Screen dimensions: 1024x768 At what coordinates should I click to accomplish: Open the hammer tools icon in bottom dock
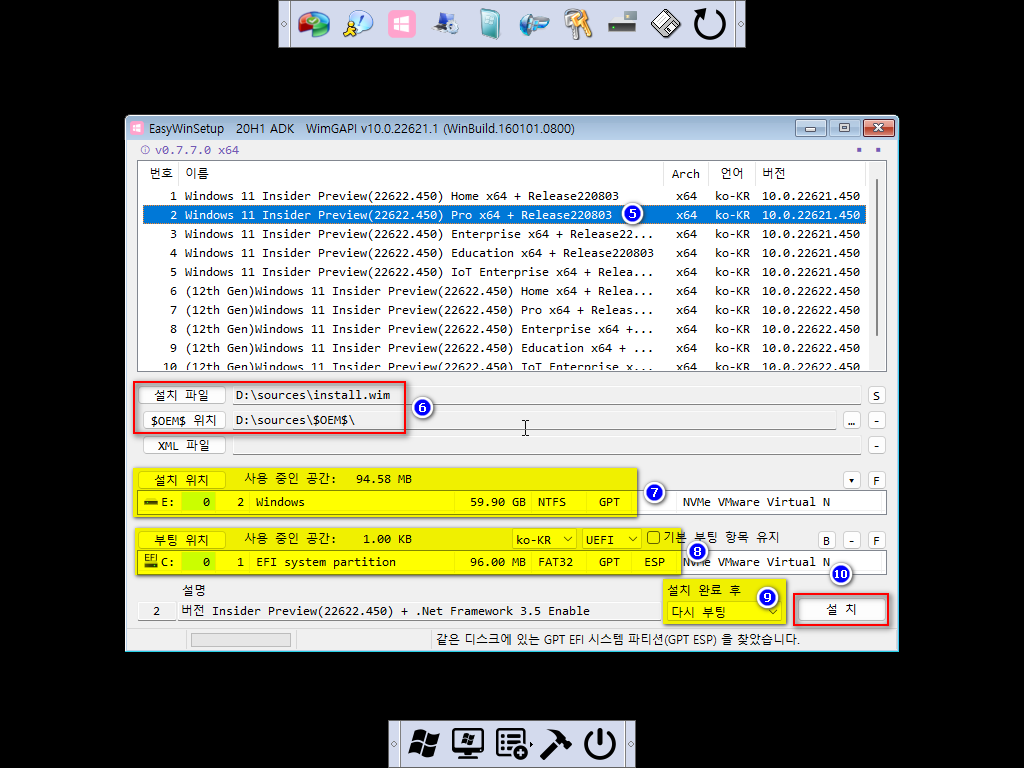pos(556,743)
